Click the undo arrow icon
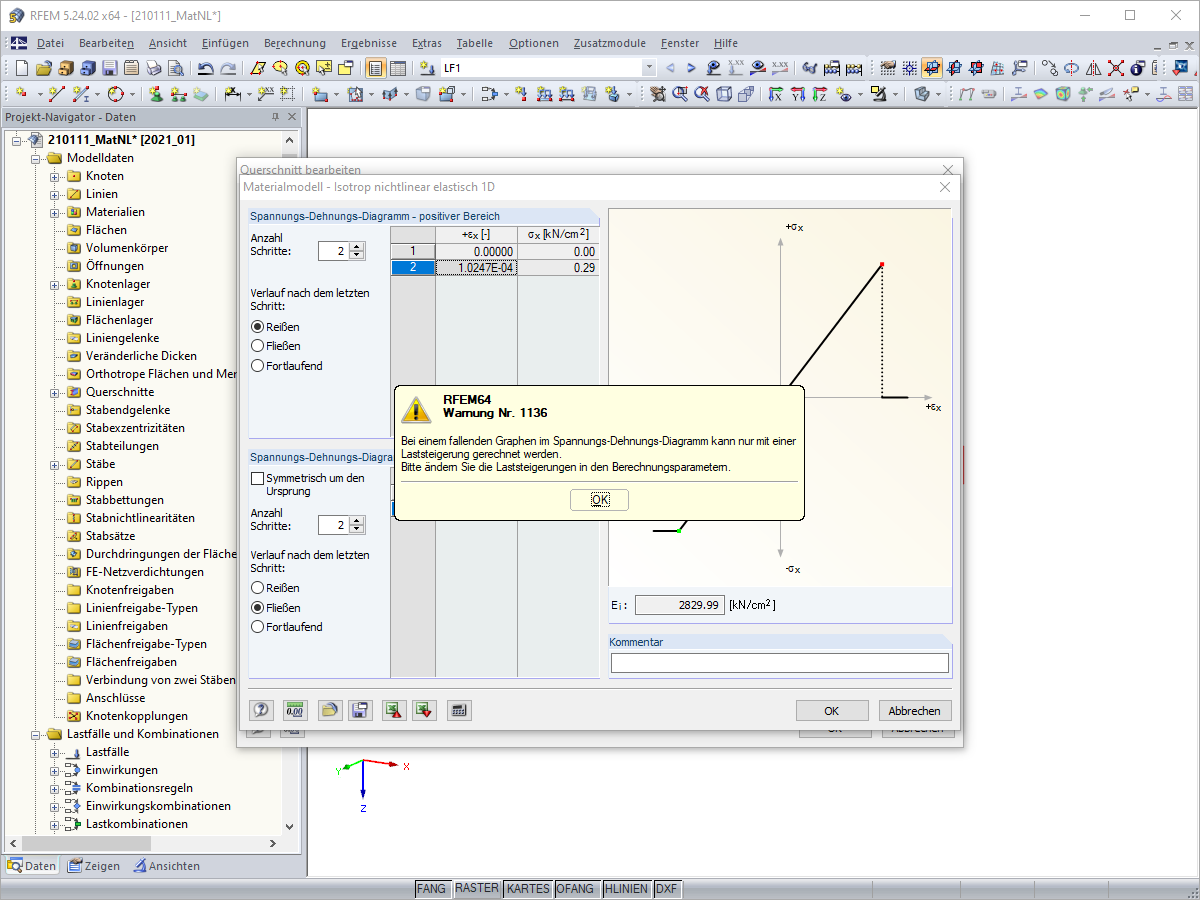Viewport: 1200px width, 900px height. click(205, 68)
